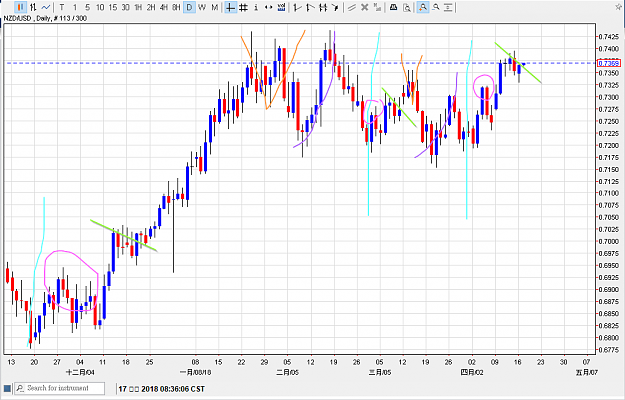
Task: Toggle the chart grid icon
Action: click(x=243, y=7)
